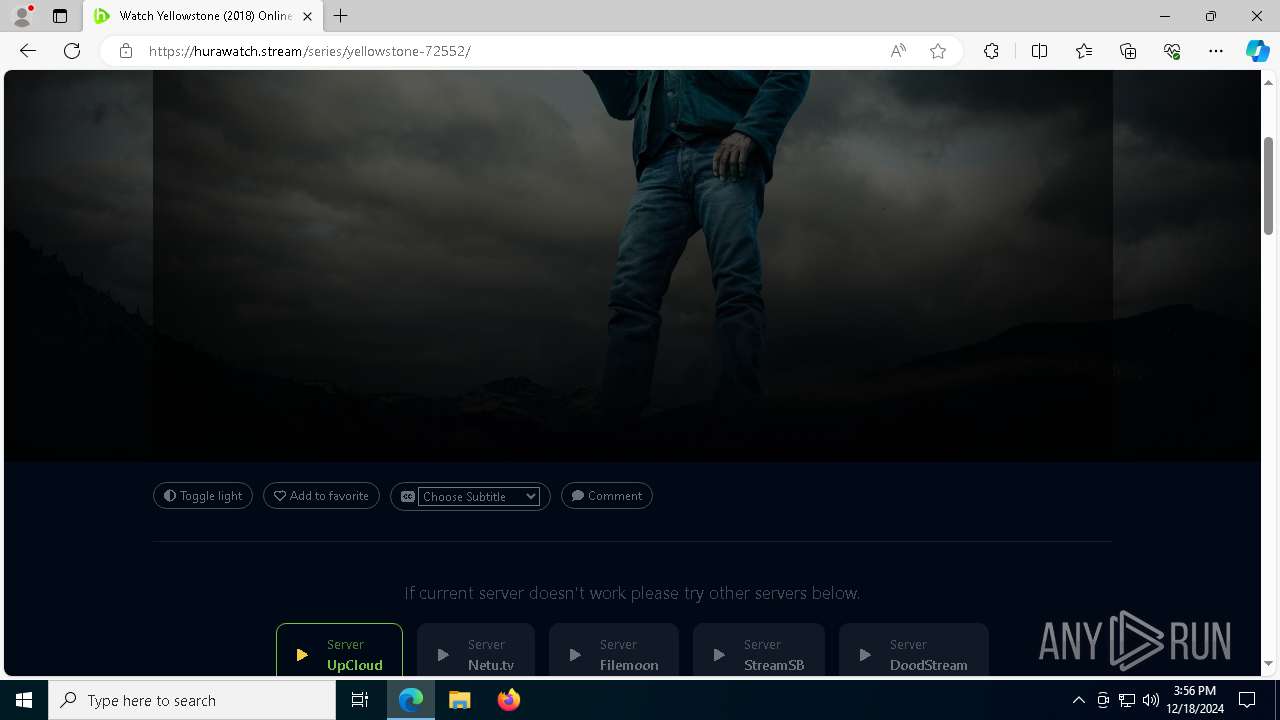Viewport: 1280px width, 720px height.
Task: Select the UpCloud server
Action: click(x=339, y=650)
